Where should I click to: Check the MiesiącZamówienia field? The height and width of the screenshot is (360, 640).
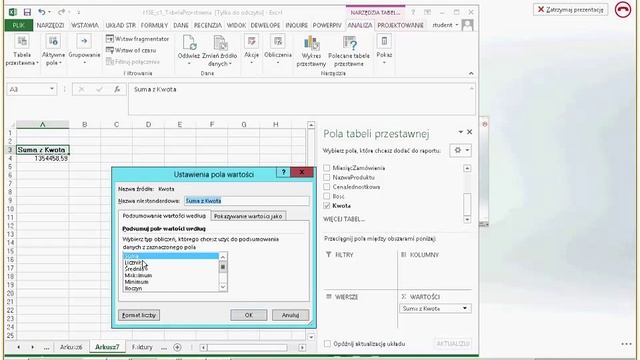(327, 168)
